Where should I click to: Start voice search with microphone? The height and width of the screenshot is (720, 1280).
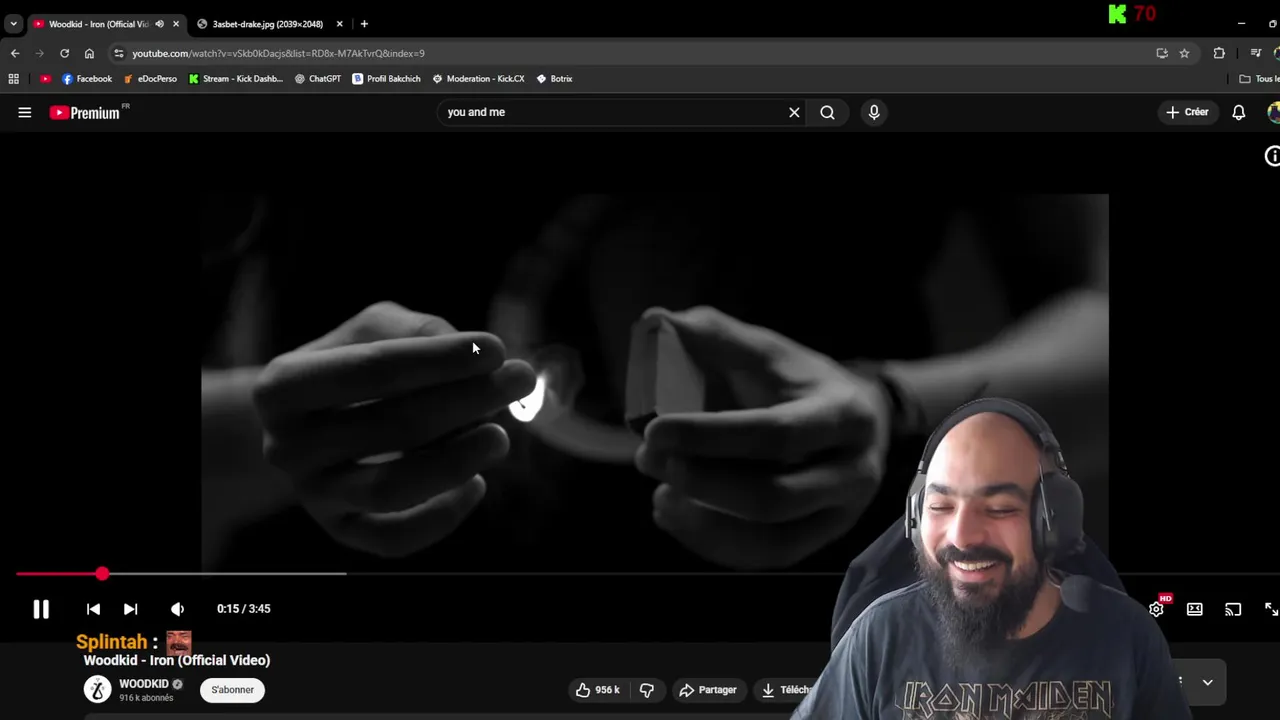(x=874, y=112)
